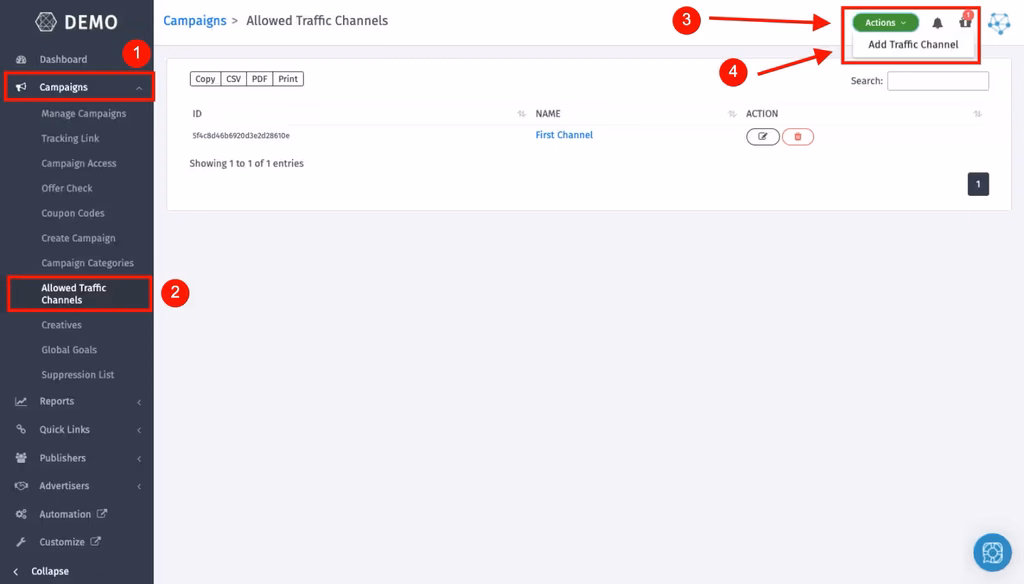Image resolution: width=1024 pixels, height=584 pixels.
Task: Click the Reports chart icon
Action: [22, 401]
